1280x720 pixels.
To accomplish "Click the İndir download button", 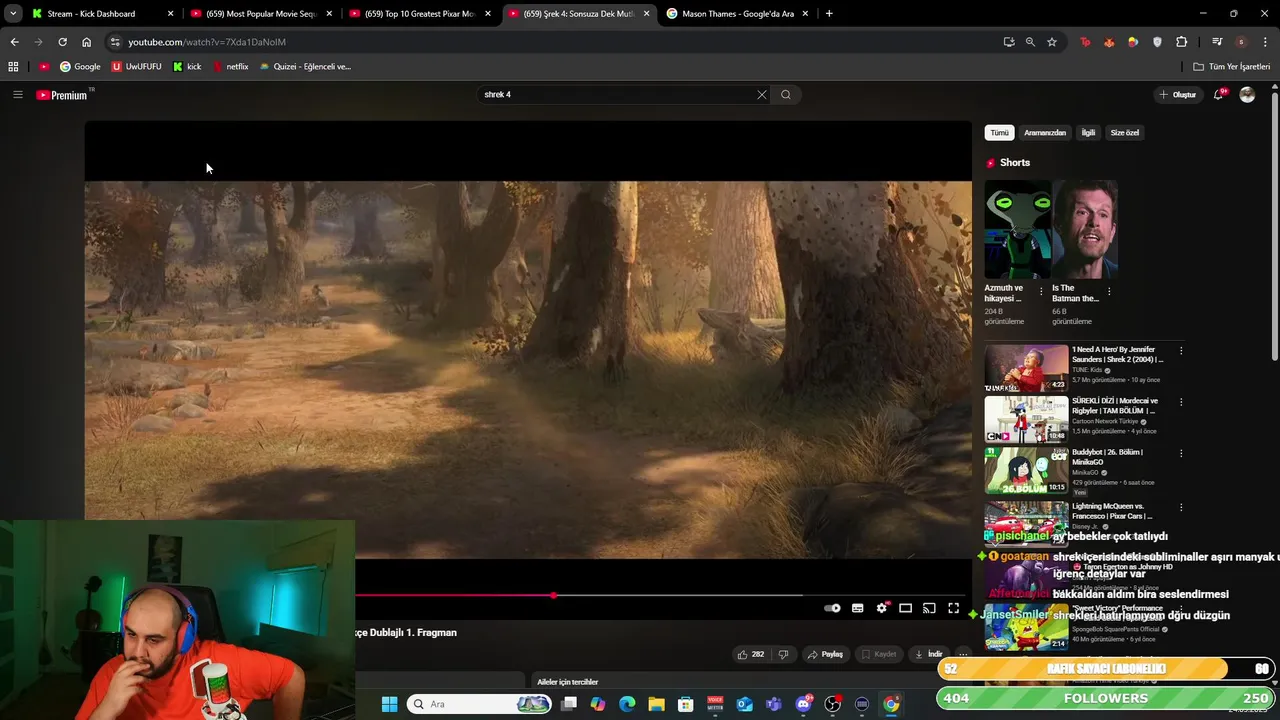I will tap(928, 654).
